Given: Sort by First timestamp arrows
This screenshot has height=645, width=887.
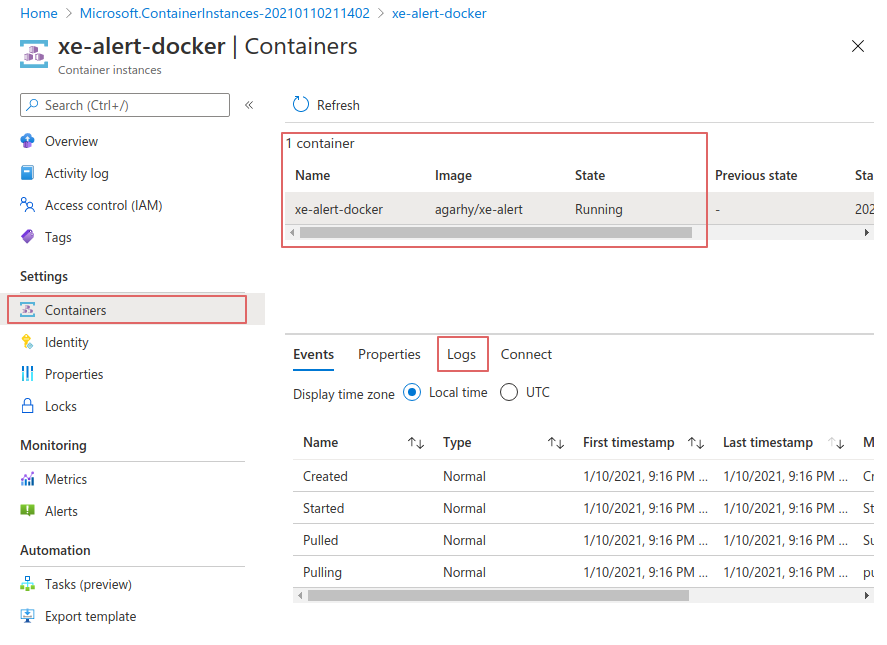Looking at the screenshot, I should click(x=696, y=443).
